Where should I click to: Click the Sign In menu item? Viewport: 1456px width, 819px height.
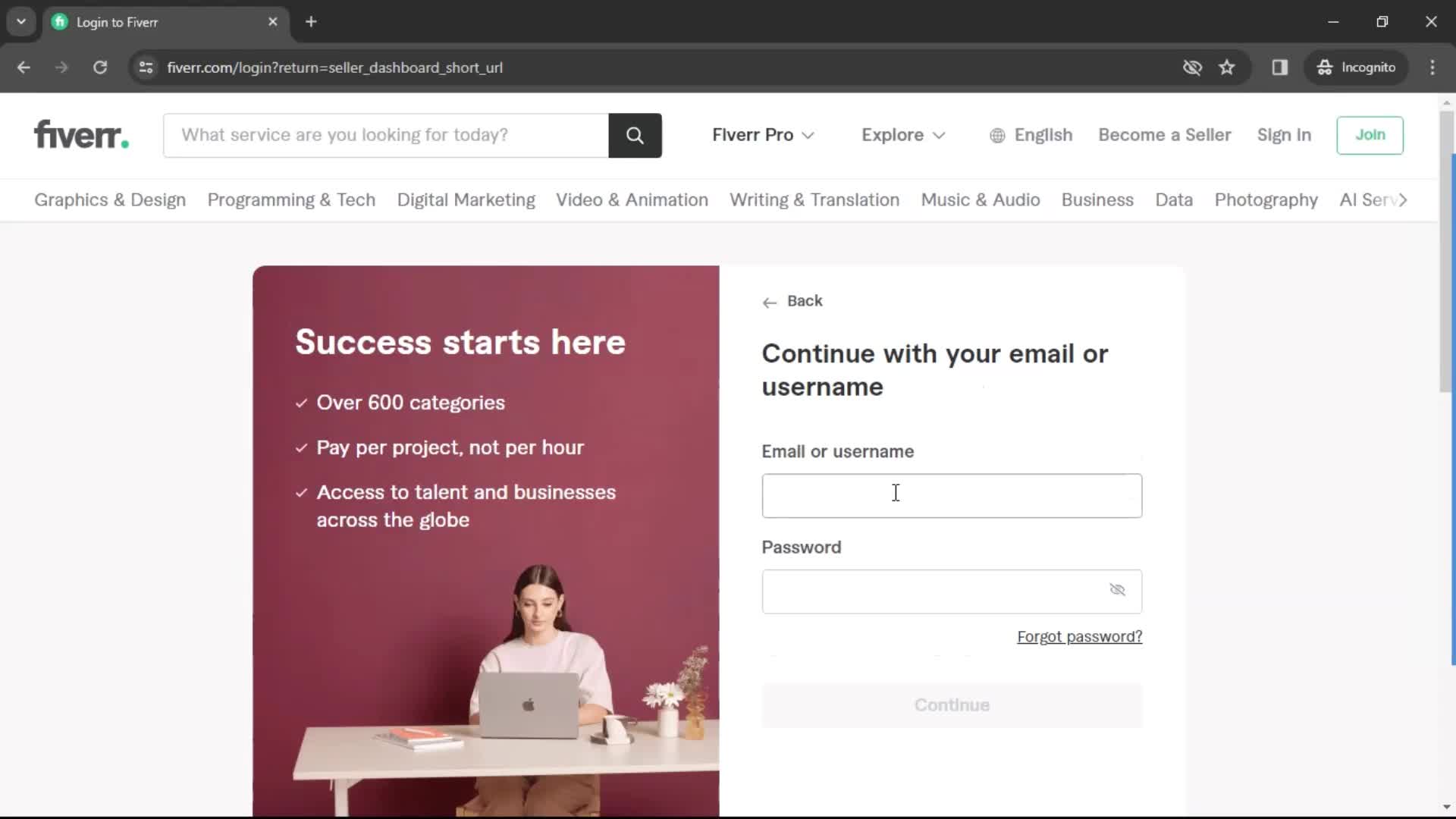tap(1284, 134)
